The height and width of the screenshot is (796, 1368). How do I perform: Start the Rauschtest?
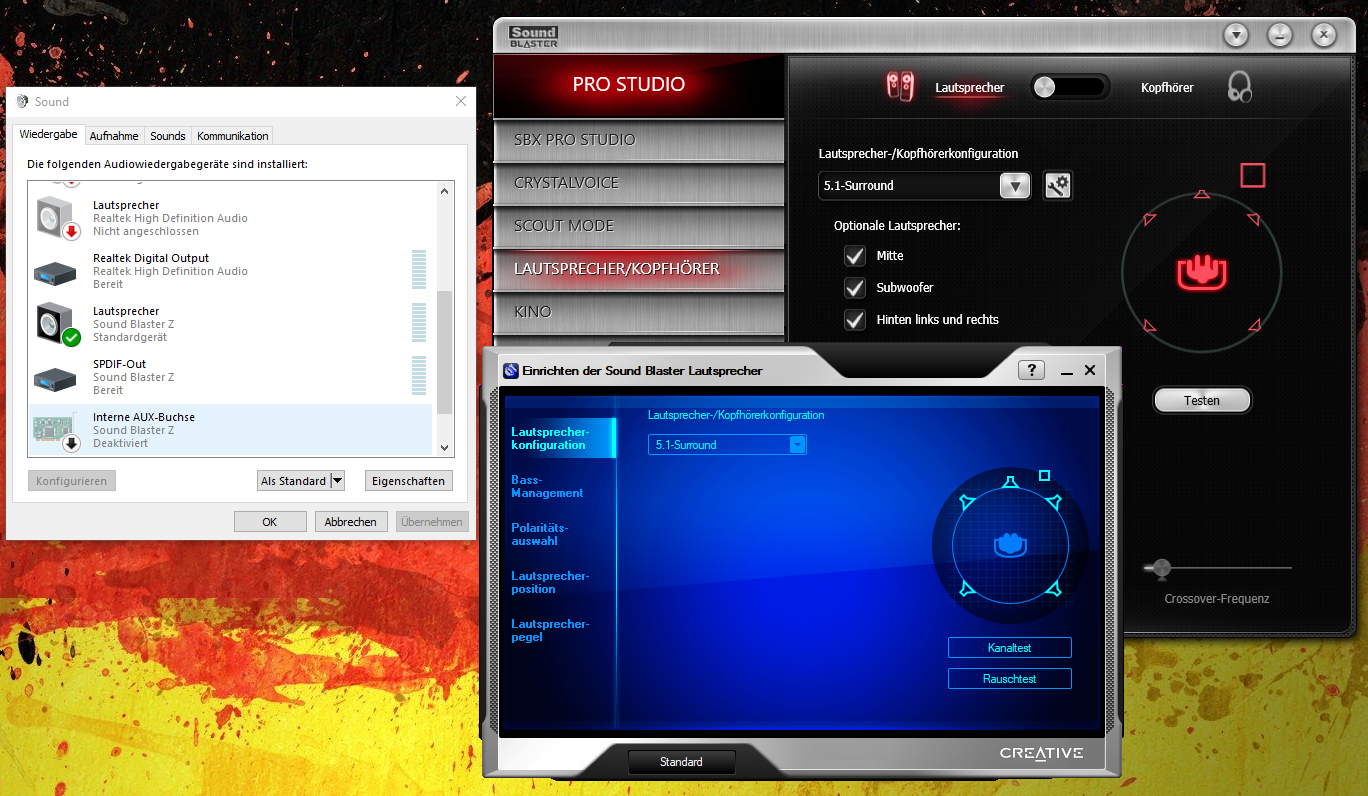coord(1010,679)
